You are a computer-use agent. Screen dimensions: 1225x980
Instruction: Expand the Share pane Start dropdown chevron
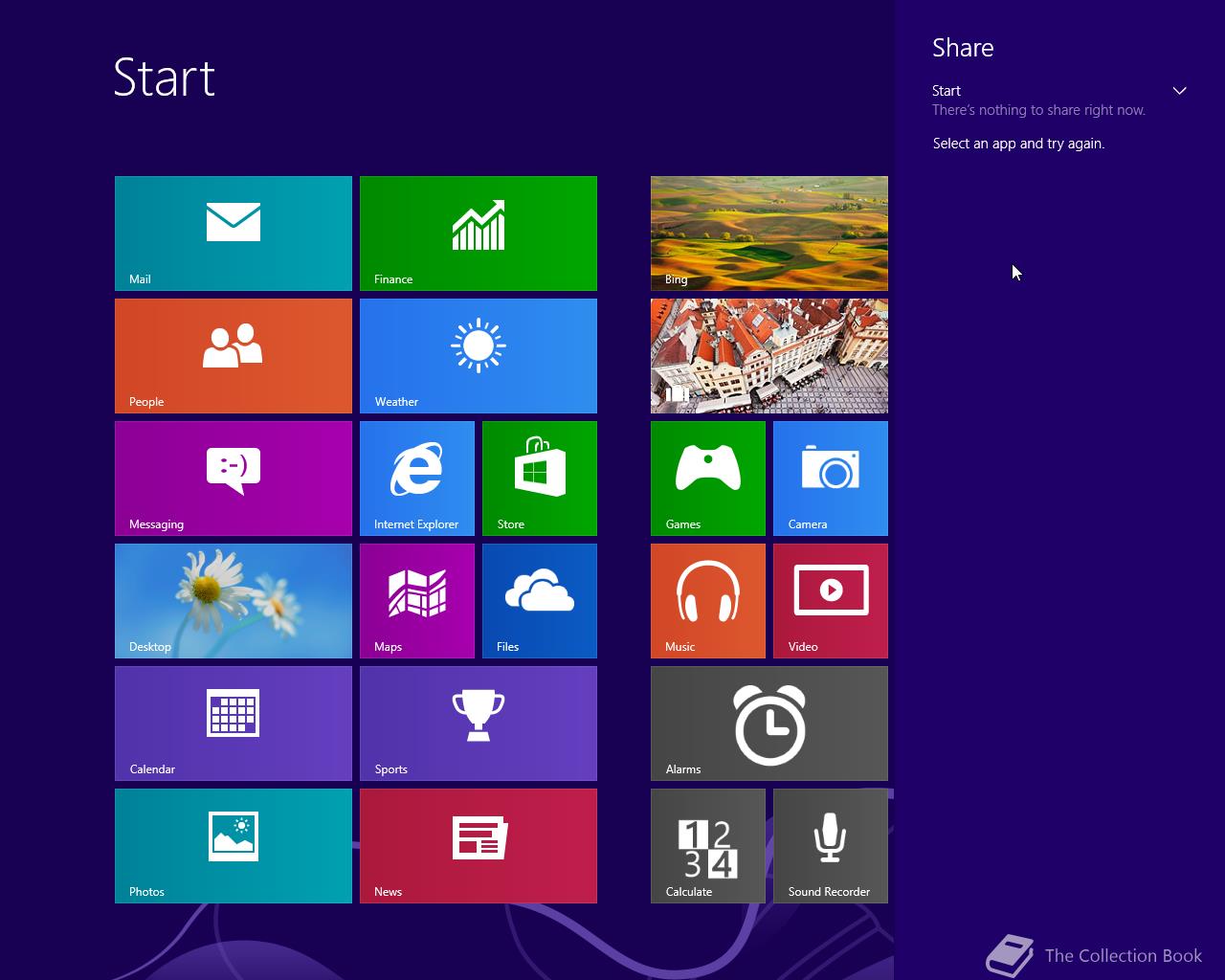pyautogui.click(x=1179, y=91)
